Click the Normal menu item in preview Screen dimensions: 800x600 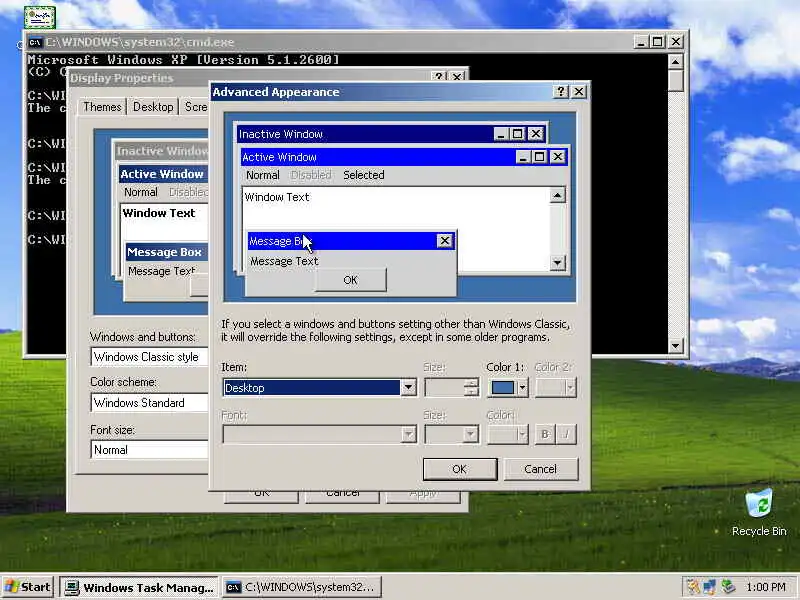click(263, 175)
